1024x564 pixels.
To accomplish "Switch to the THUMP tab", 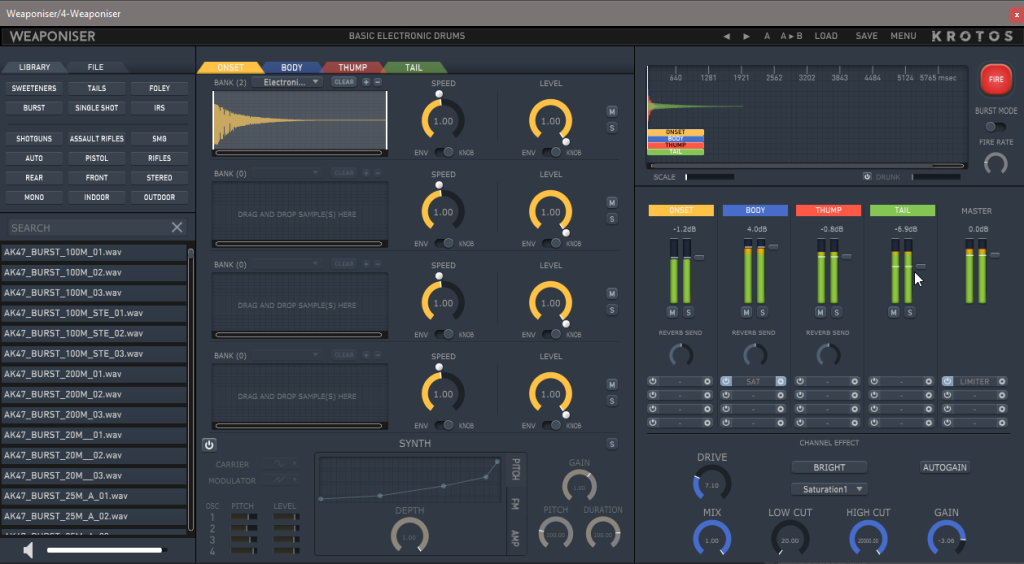I will pos(352,68).
